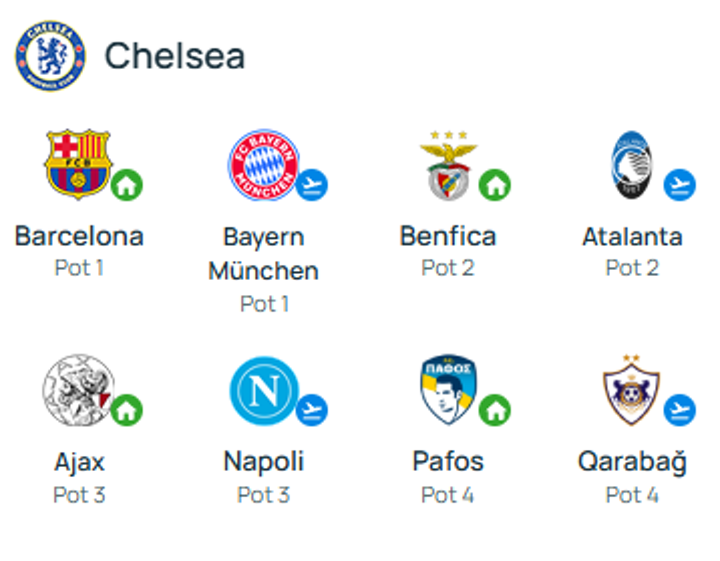Select the Bayern München club logo
Screen dimensions: 720x561
point(262,164)
